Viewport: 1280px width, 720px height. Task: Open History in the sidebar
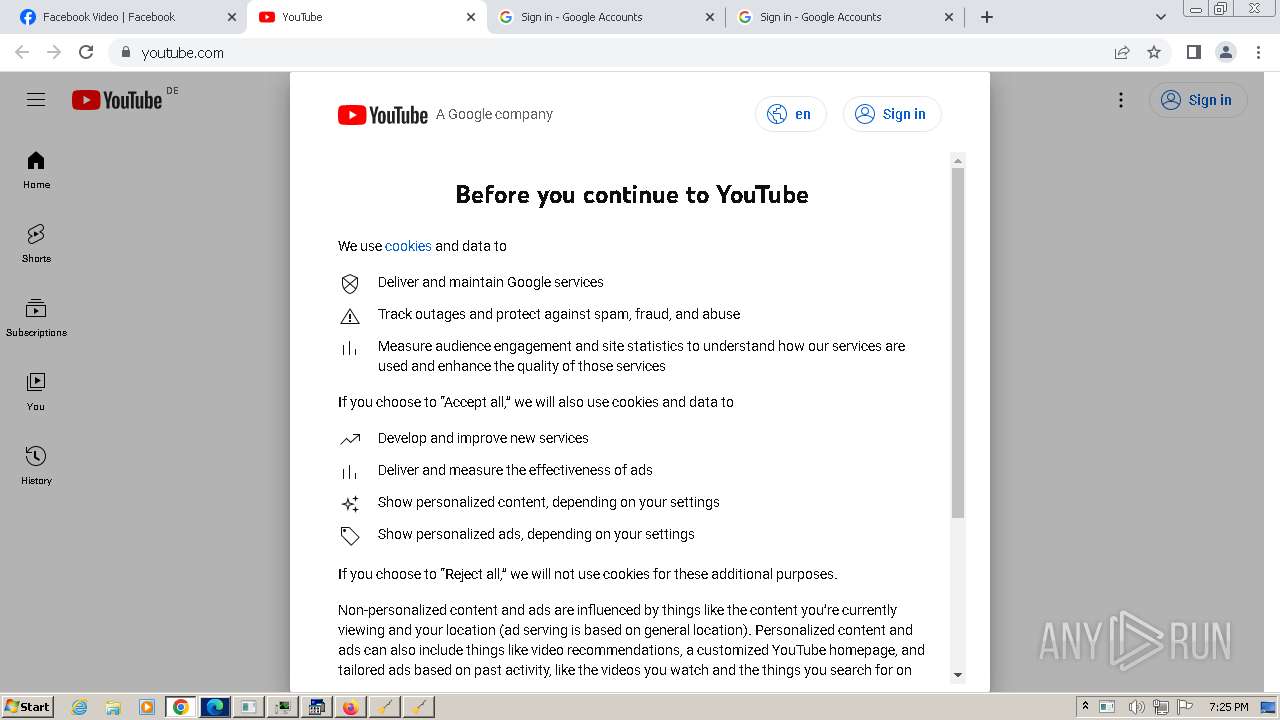pos(36,466)
